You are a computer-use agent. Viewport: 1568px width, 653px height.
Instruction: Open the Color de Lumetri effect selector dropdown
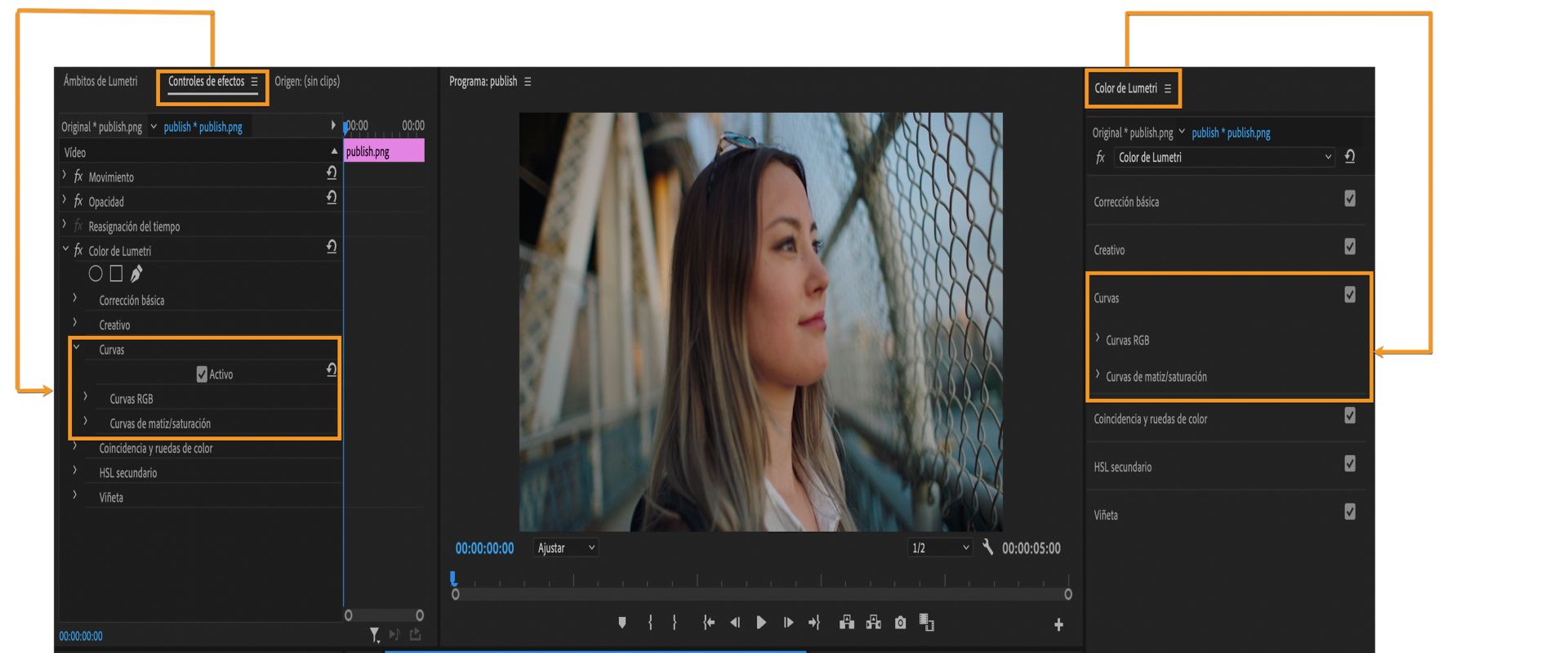1225,157
